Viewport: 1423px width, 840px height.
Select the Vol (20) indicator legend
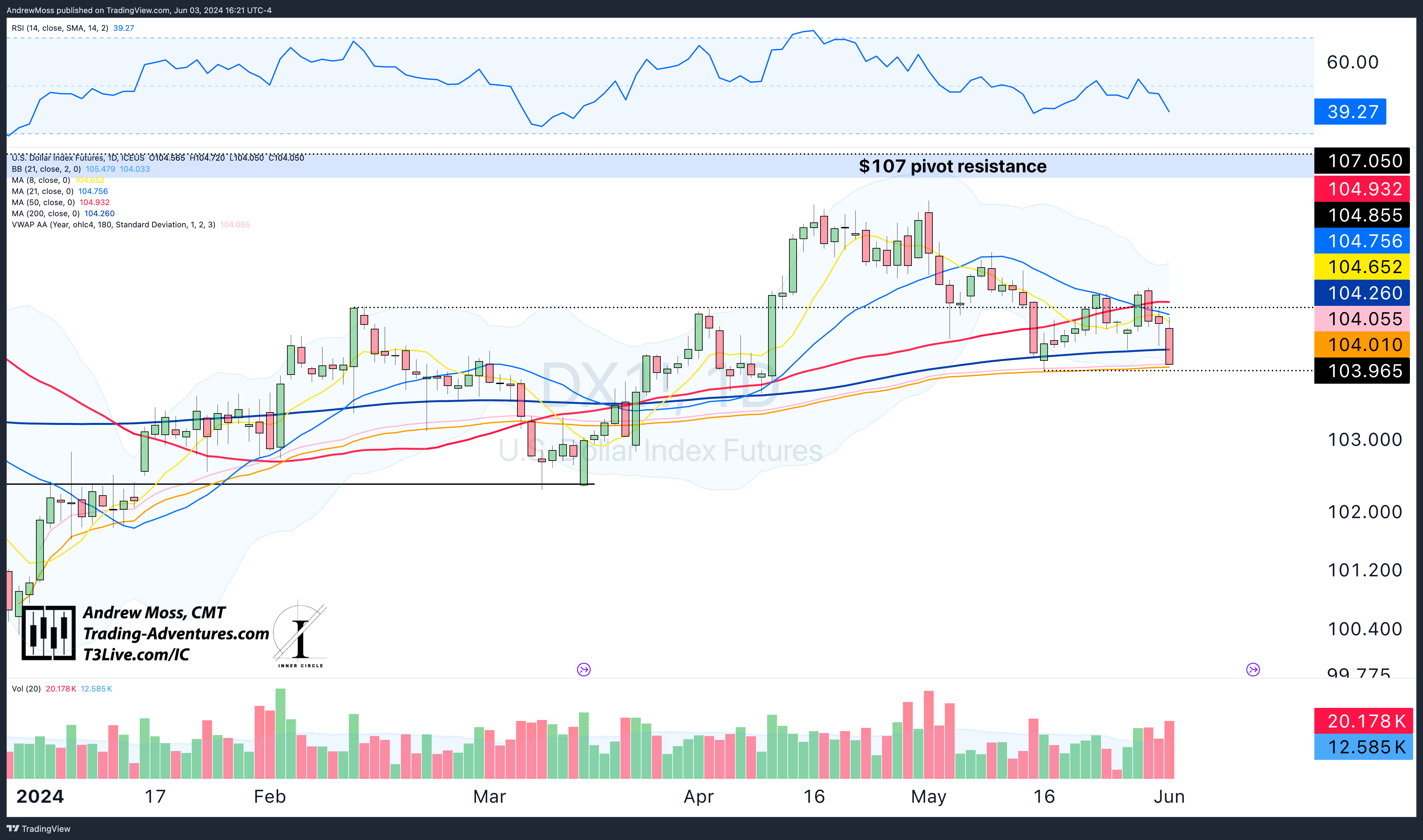(x=26, y=688)
